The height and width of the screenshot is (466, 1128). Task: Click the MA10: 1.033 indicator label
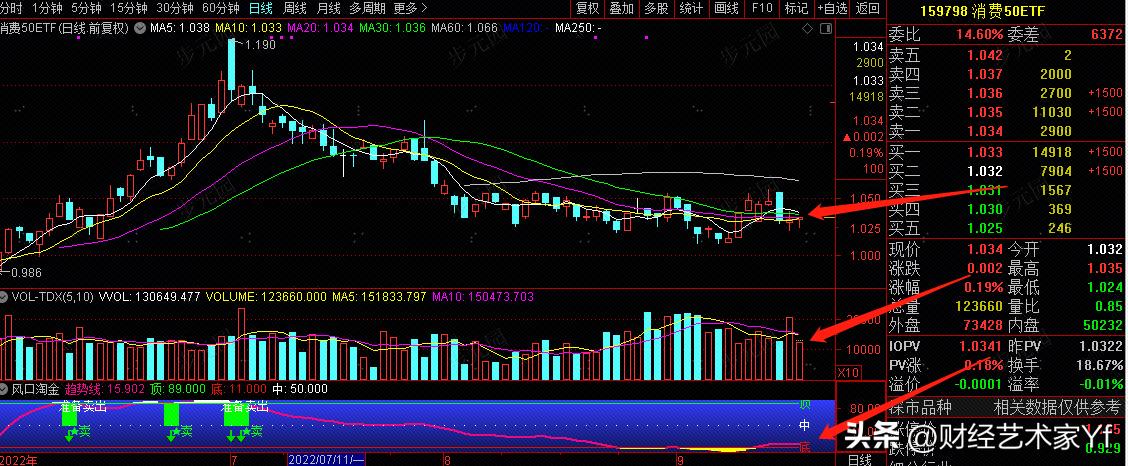pyautogui.click(x=248, y=29)
